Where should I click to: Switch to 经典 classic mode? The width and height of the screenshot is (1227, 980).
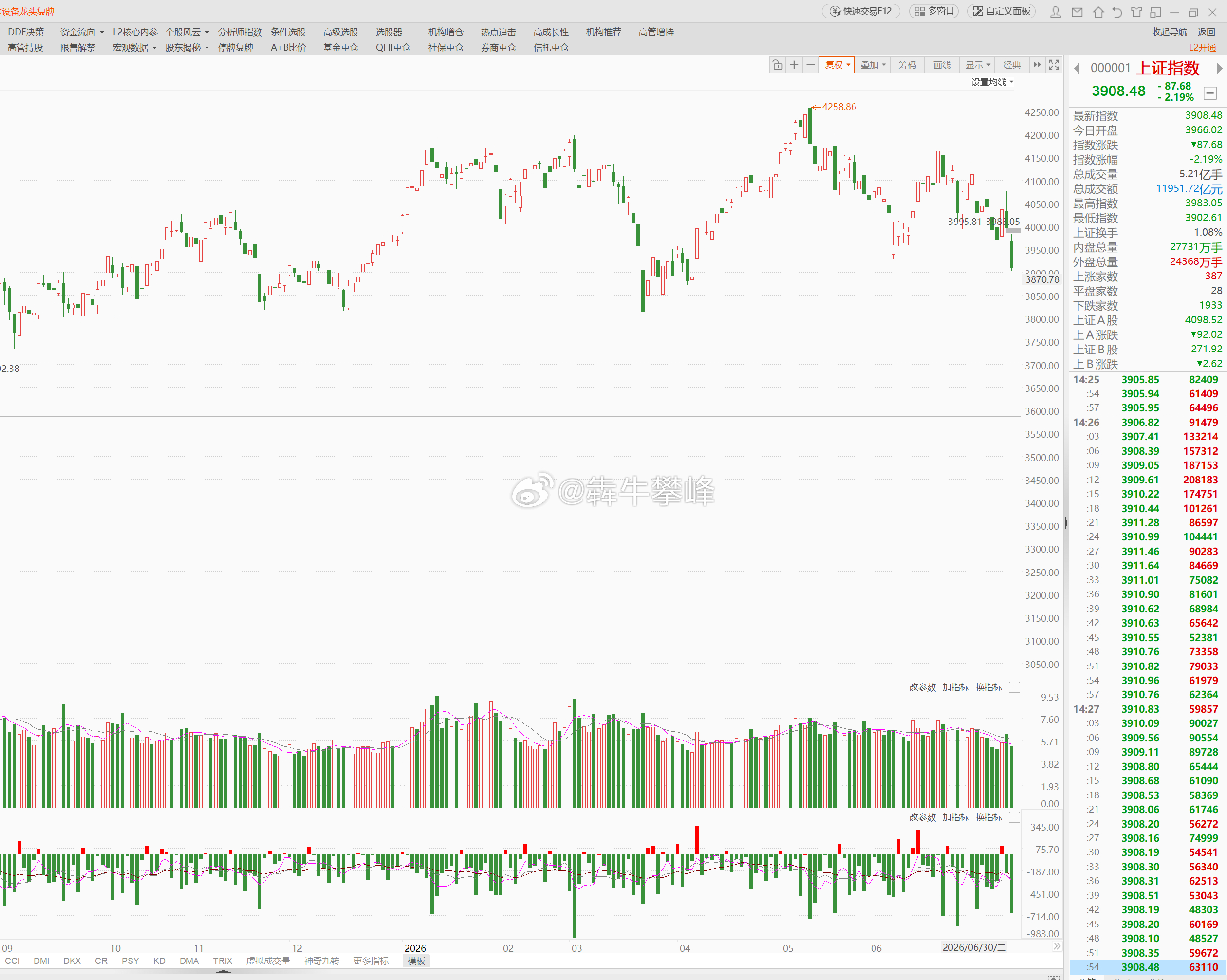1012,65
